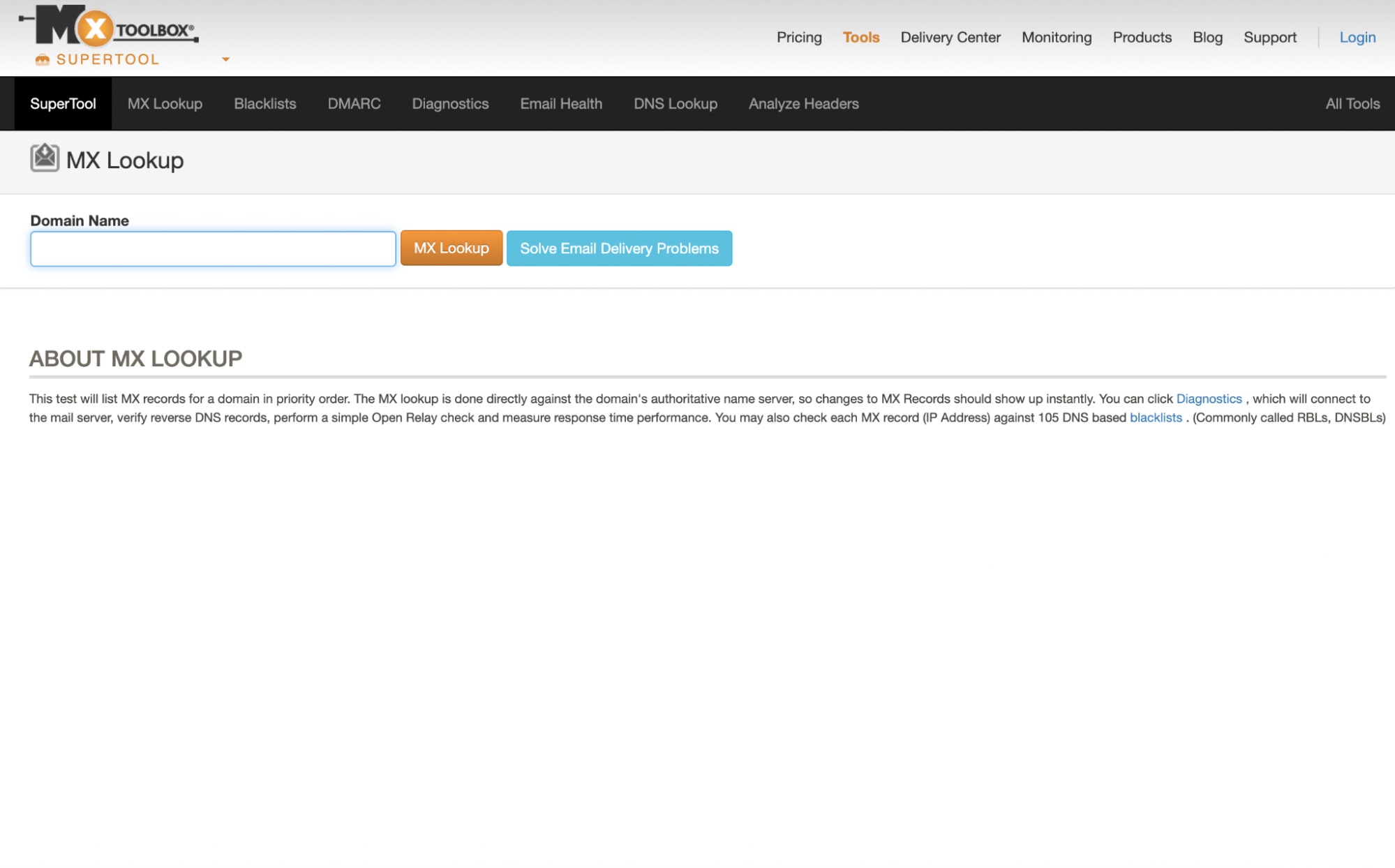The width and height of the screenshot is (1395, 868).
Task: Open the Tools menu in the top navigation
Action: 860,37
